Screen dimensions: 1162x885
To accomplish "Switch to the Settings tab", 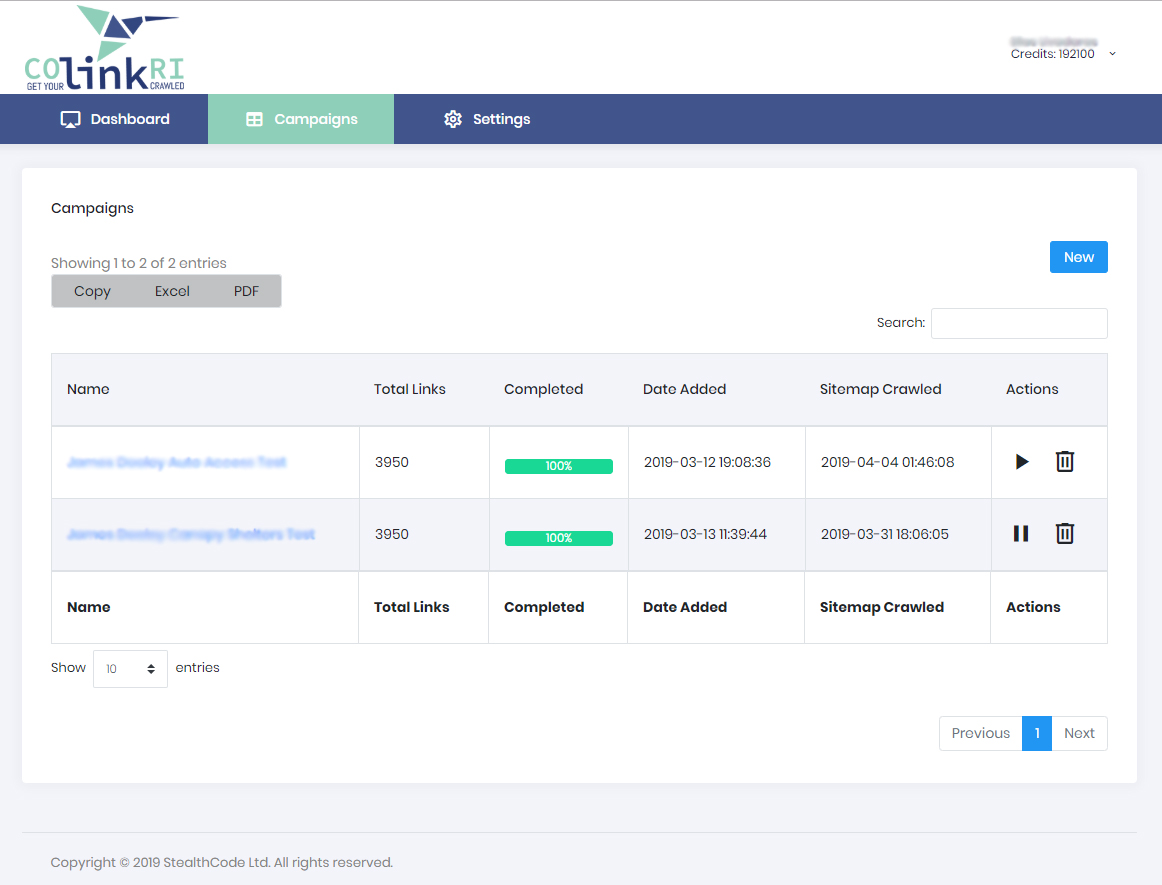I will tap(487, 119).
